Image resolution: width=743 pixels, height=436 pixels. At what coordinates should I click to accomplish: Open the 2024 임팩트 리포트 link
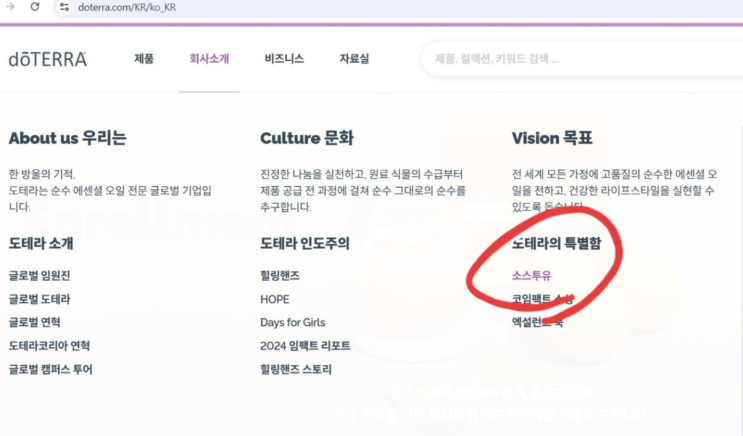(x=305, y=346)
